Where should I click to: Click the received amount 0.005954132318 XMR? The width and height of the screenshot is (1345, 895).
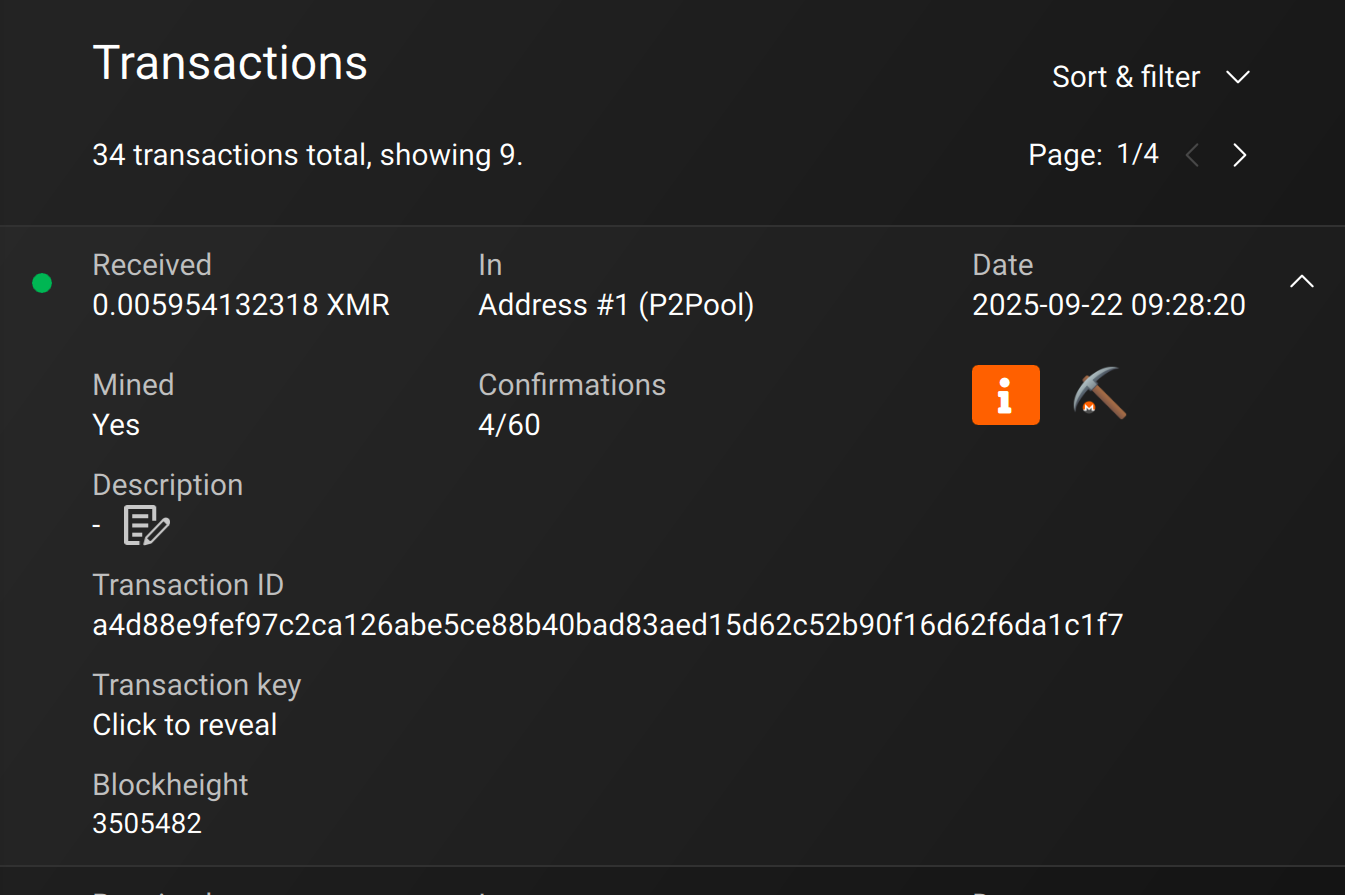241,305
